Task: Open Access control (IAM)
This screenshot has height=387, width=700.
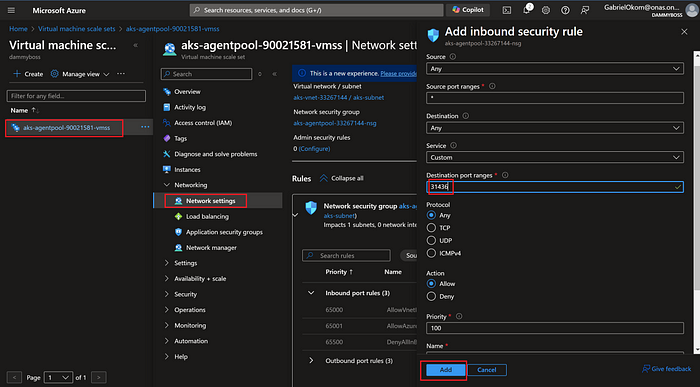Action: tap(203, 123)
